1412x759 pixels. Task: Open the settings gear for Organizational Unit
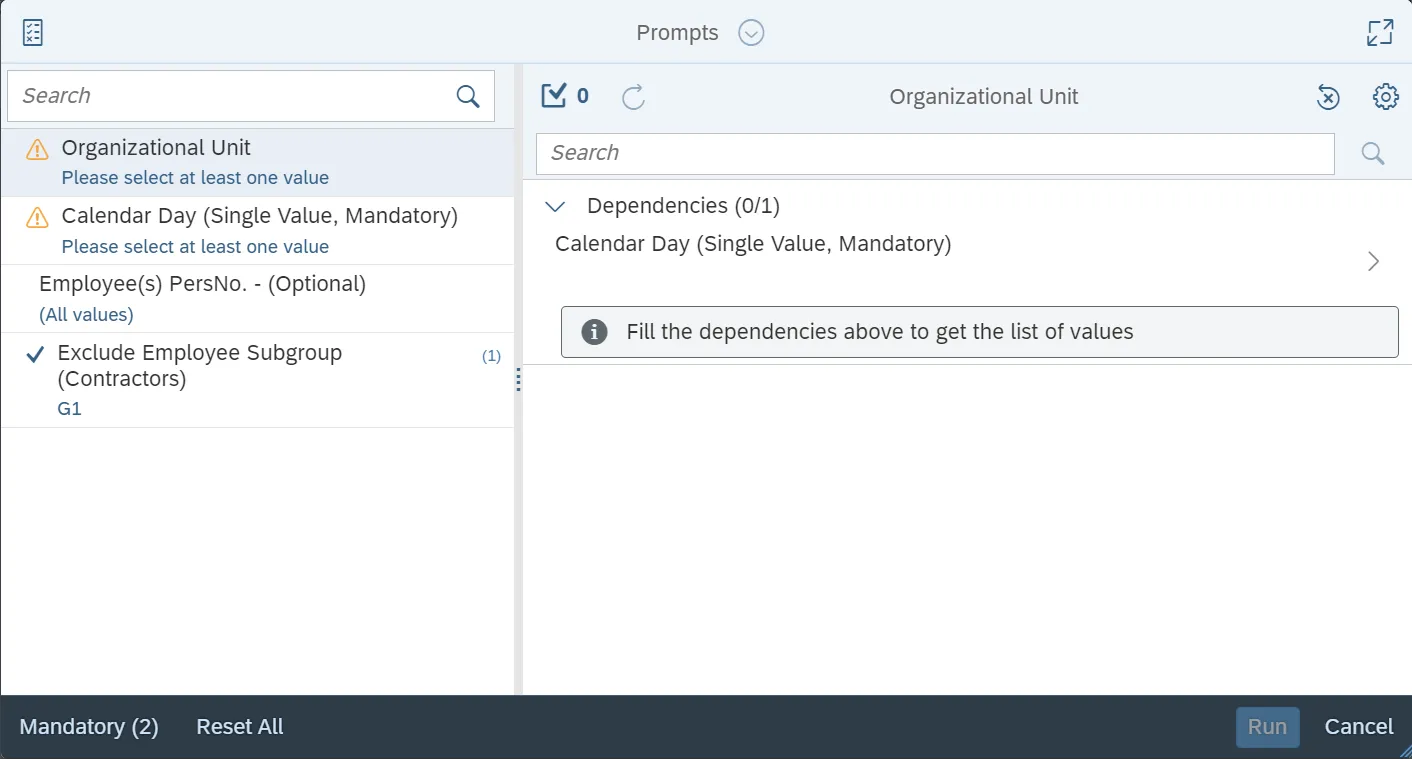click(x=1385, y=97)
